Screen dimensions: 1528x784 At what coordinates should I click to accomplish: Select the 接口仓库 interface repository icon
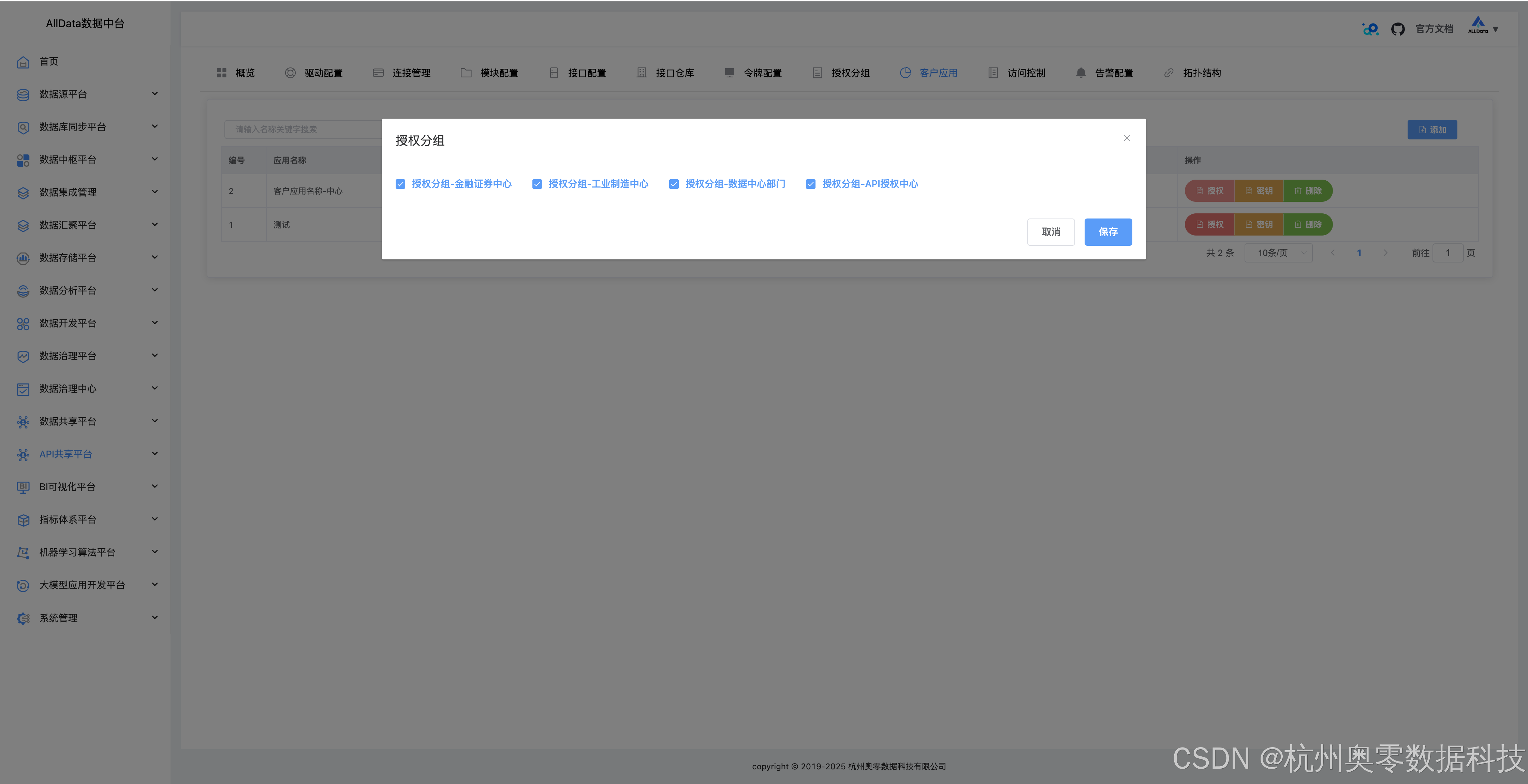coord(642,72)
